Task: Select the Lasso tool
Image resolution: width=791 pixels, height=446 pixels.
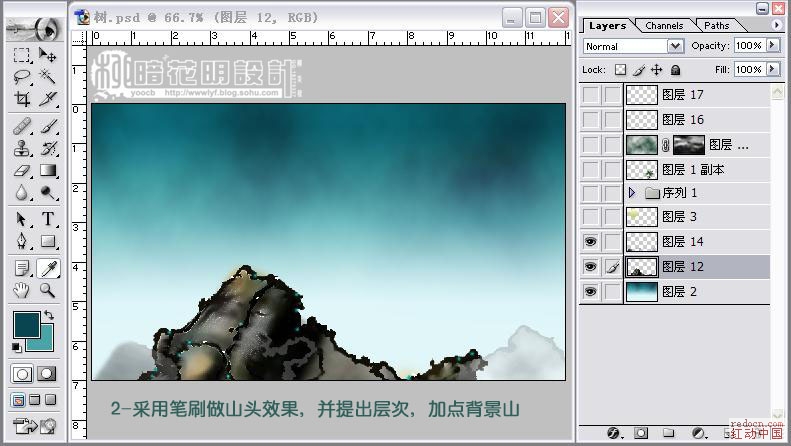Action: (x=22, y=77)
